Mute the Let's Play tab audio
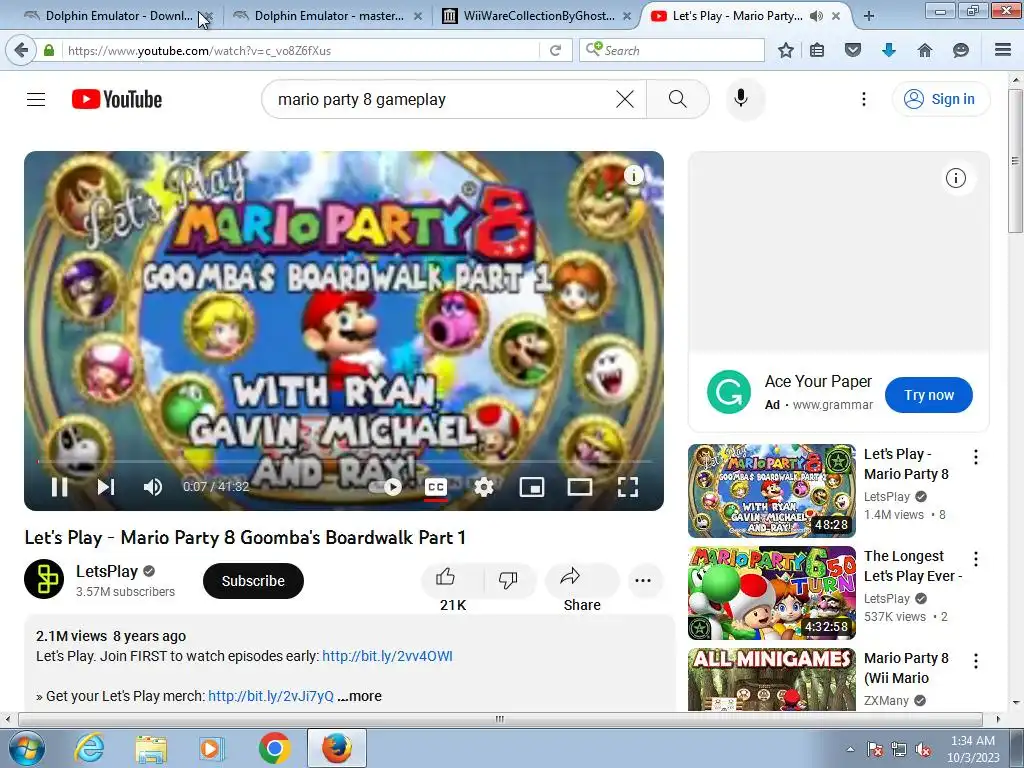 [816, 16]
